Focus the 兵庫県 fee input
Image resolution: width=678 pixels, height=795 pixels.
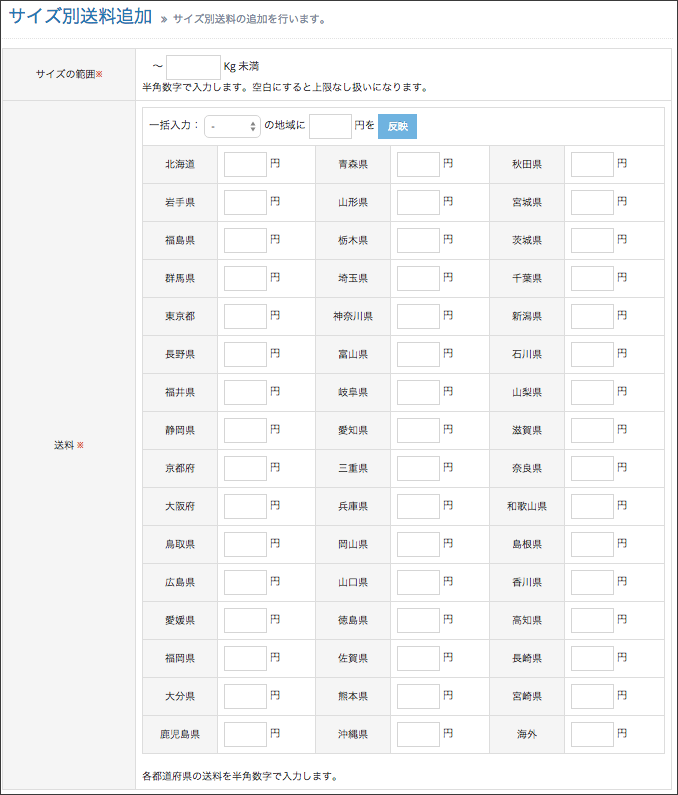point(418,507)
